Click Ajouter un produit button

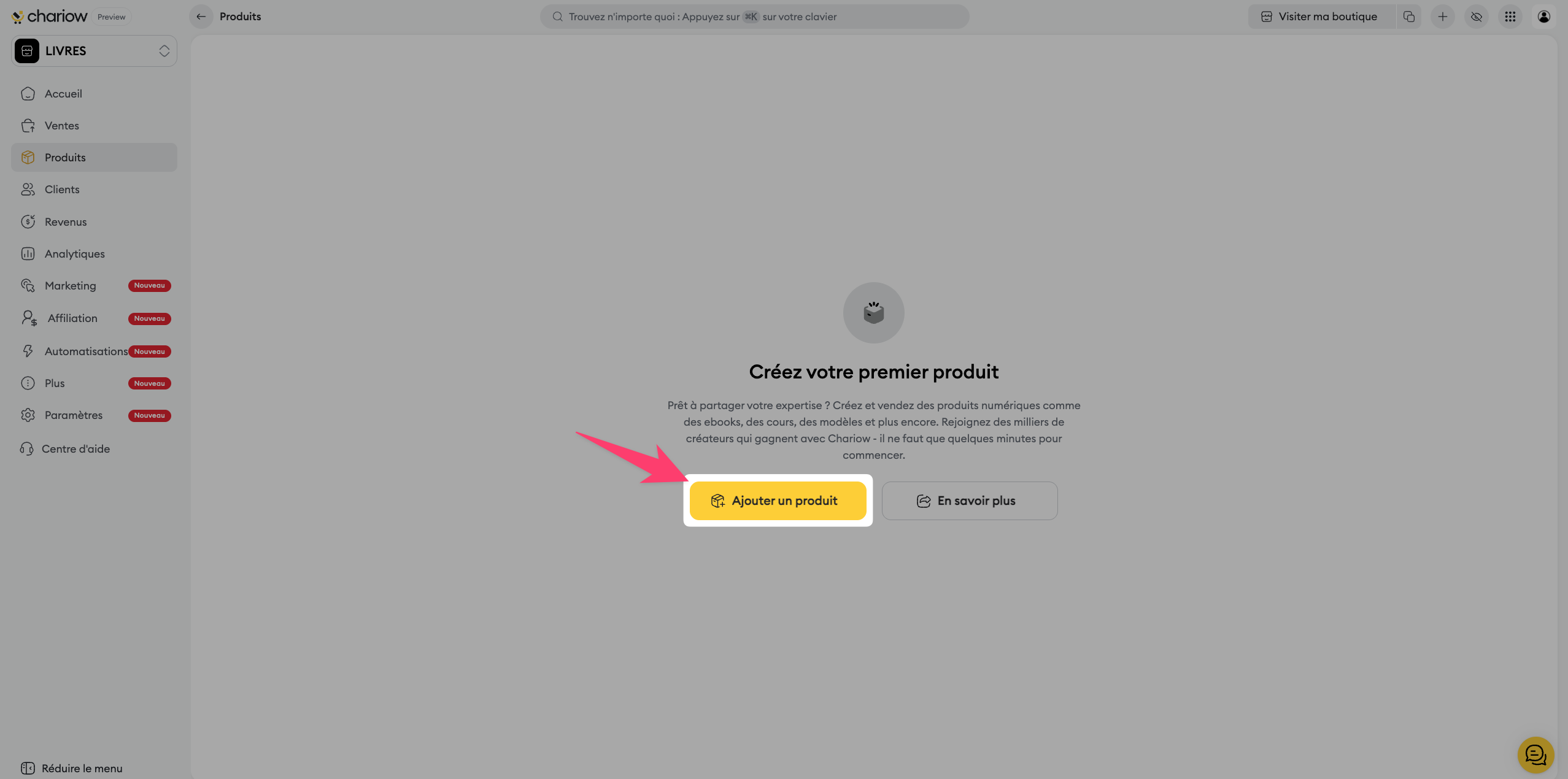[778, 501]
